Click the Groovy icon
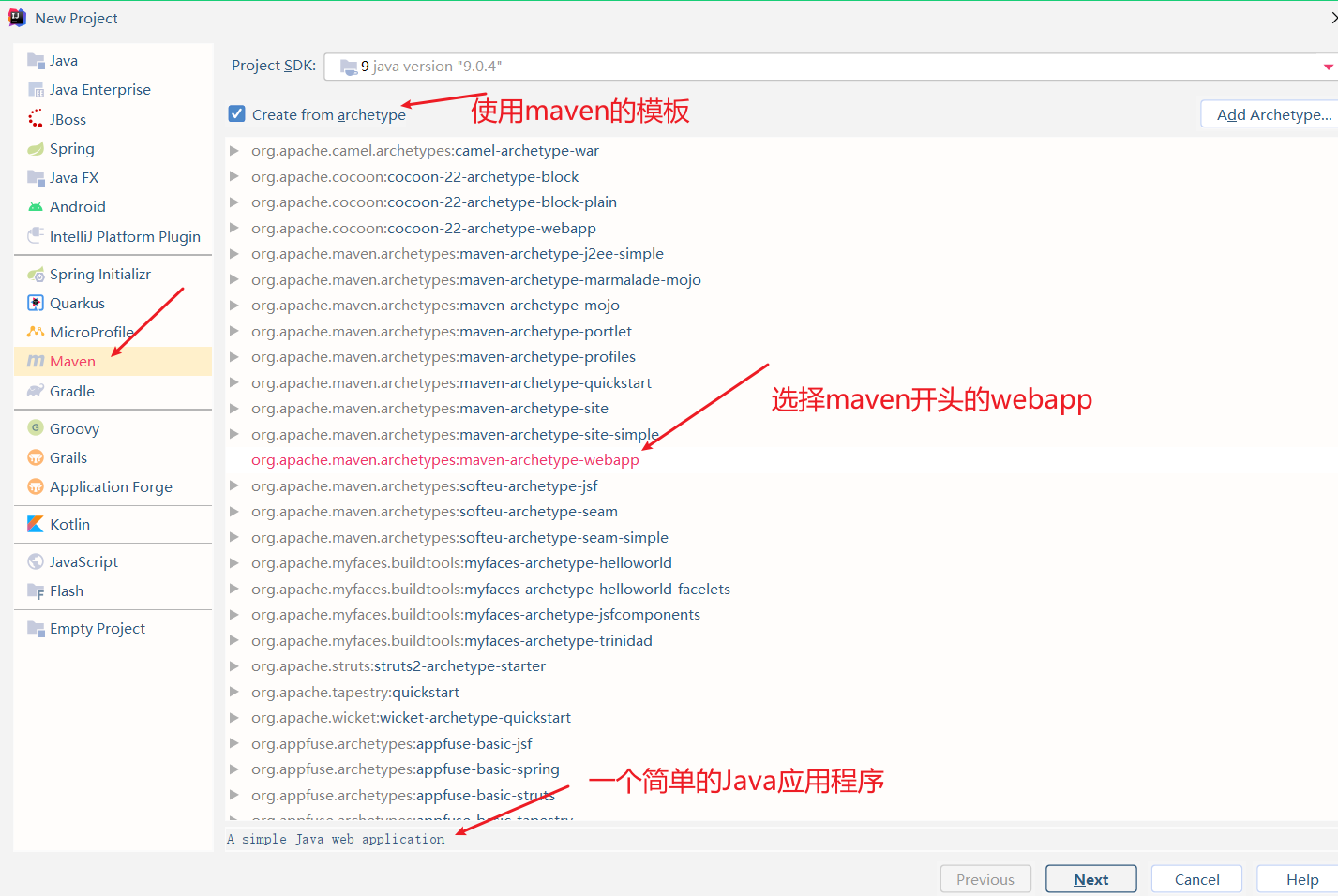Image resolution: width=1338 pixels, height=896 pixels. click(x=36, y=428)
